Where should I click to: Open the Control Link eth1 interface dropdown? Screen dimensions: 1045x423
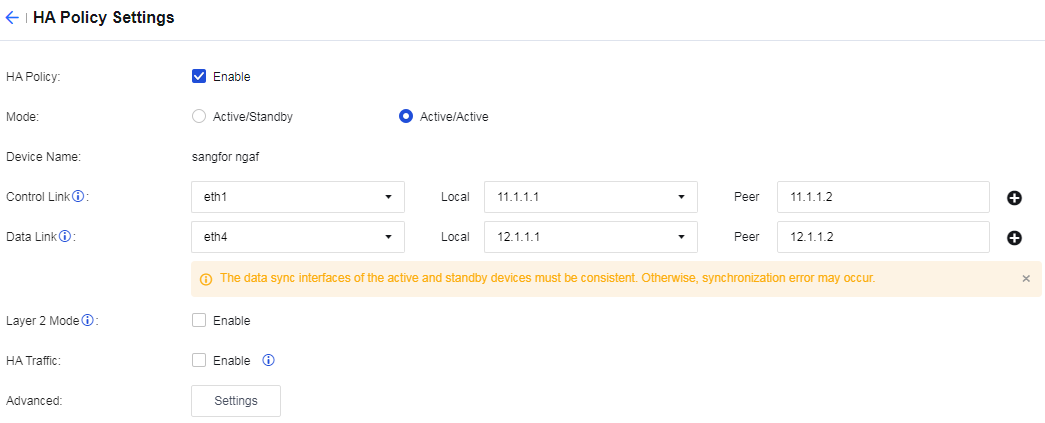click(x=297, y=197)
